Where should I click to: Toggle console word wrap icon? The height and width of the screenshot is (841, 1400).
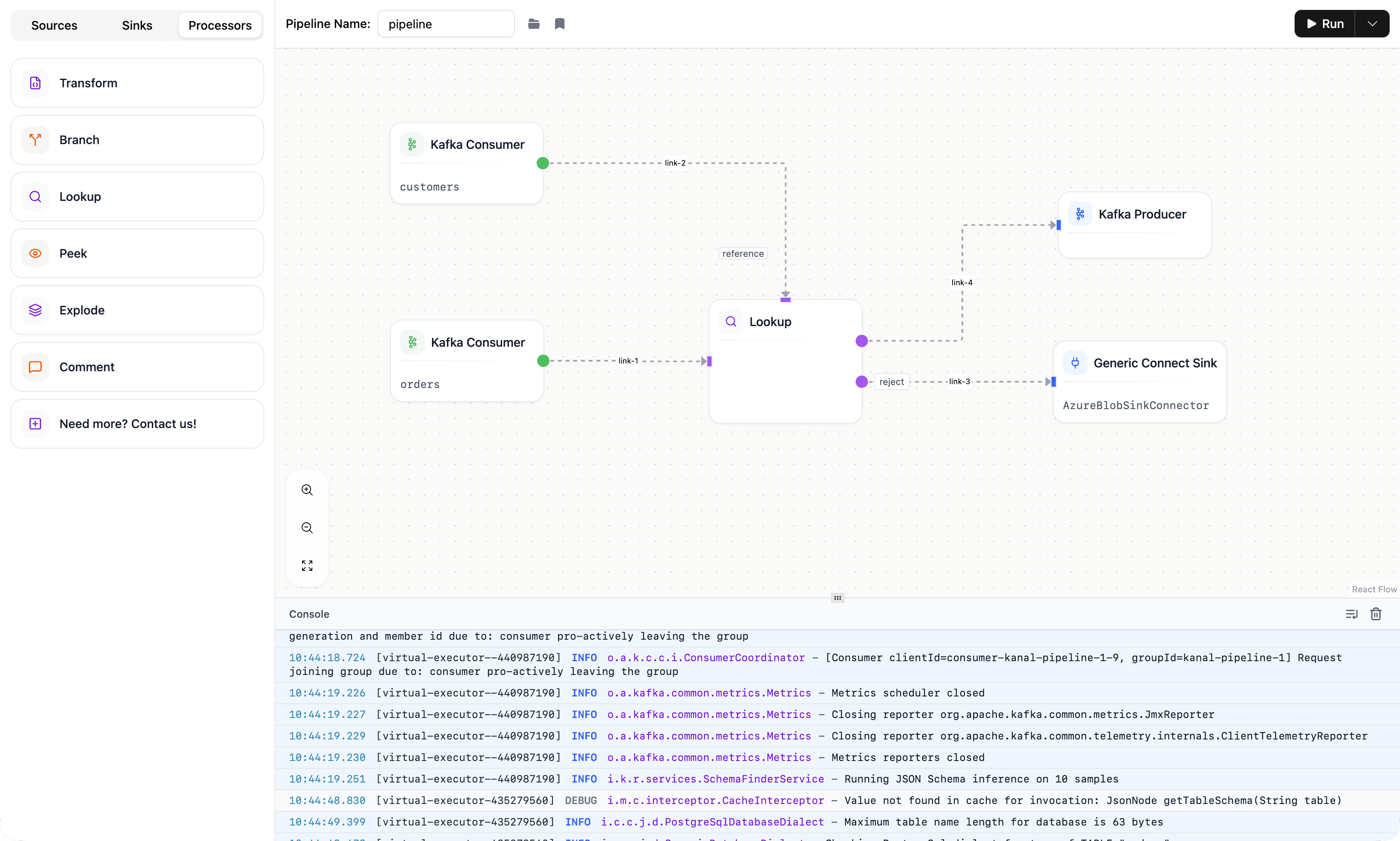(1351, 614)
